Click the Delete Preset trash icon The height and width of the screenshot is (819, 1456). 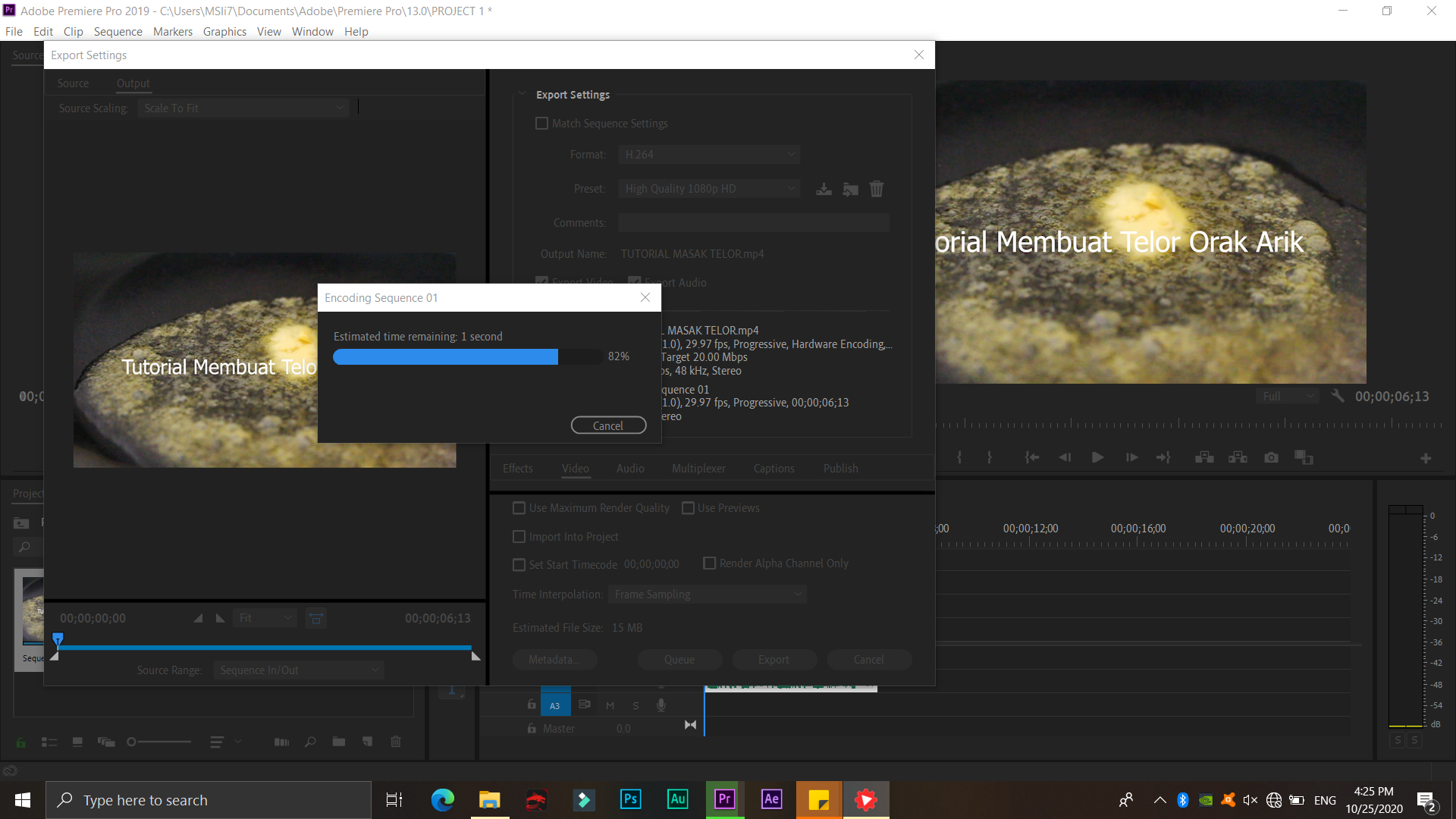coord(877,189)
